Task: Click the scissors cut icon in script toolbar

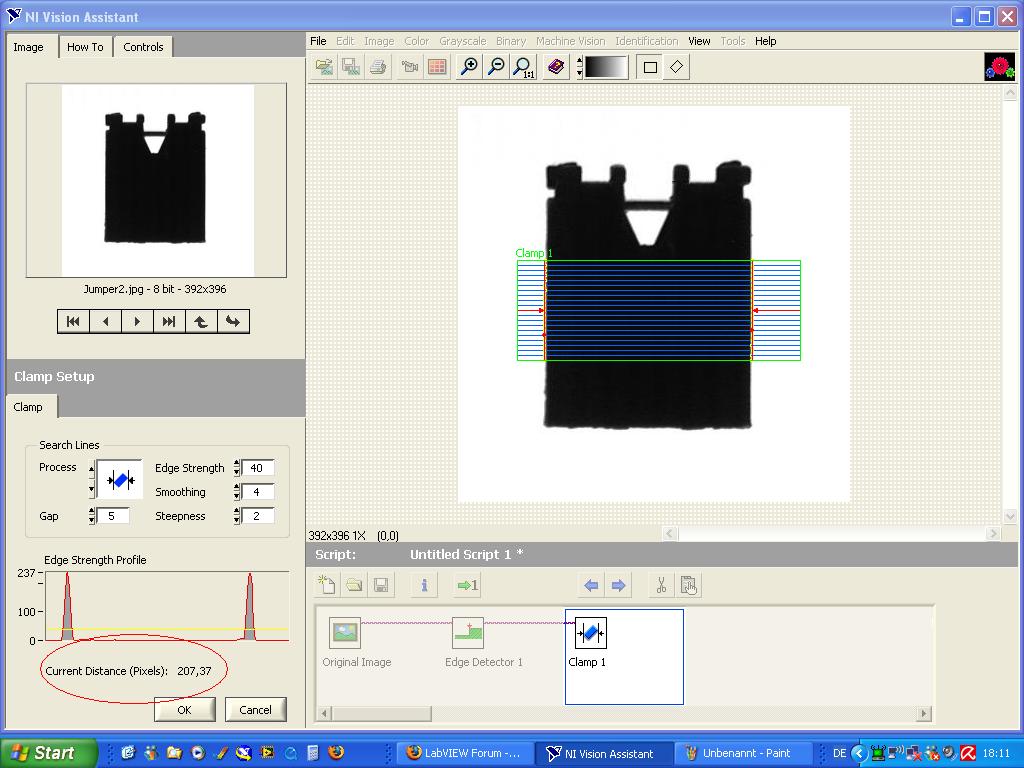Action: click(660, 585)
